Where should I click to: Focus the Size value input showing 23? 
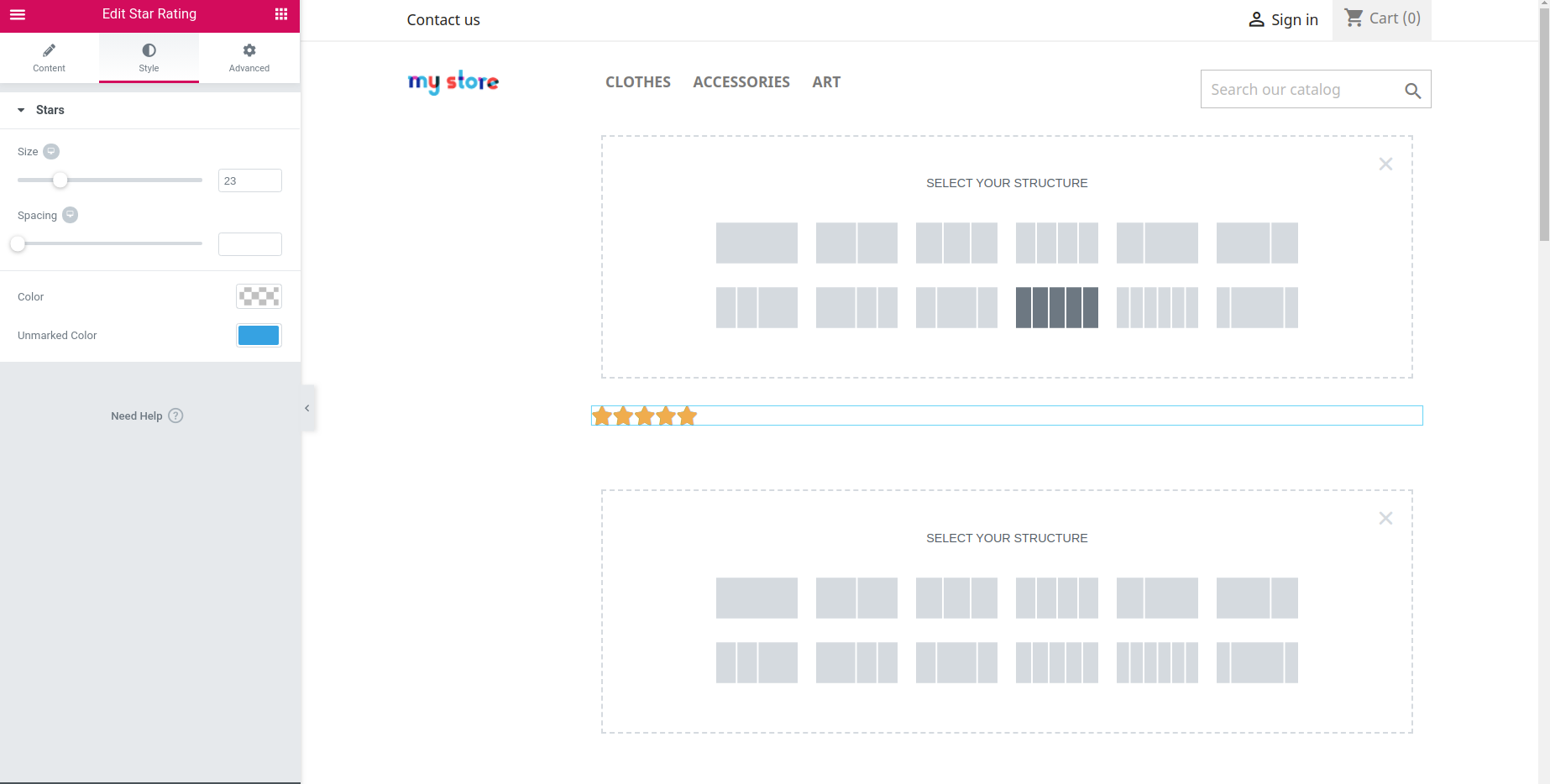pyautogui.click(x=250, y=180)
